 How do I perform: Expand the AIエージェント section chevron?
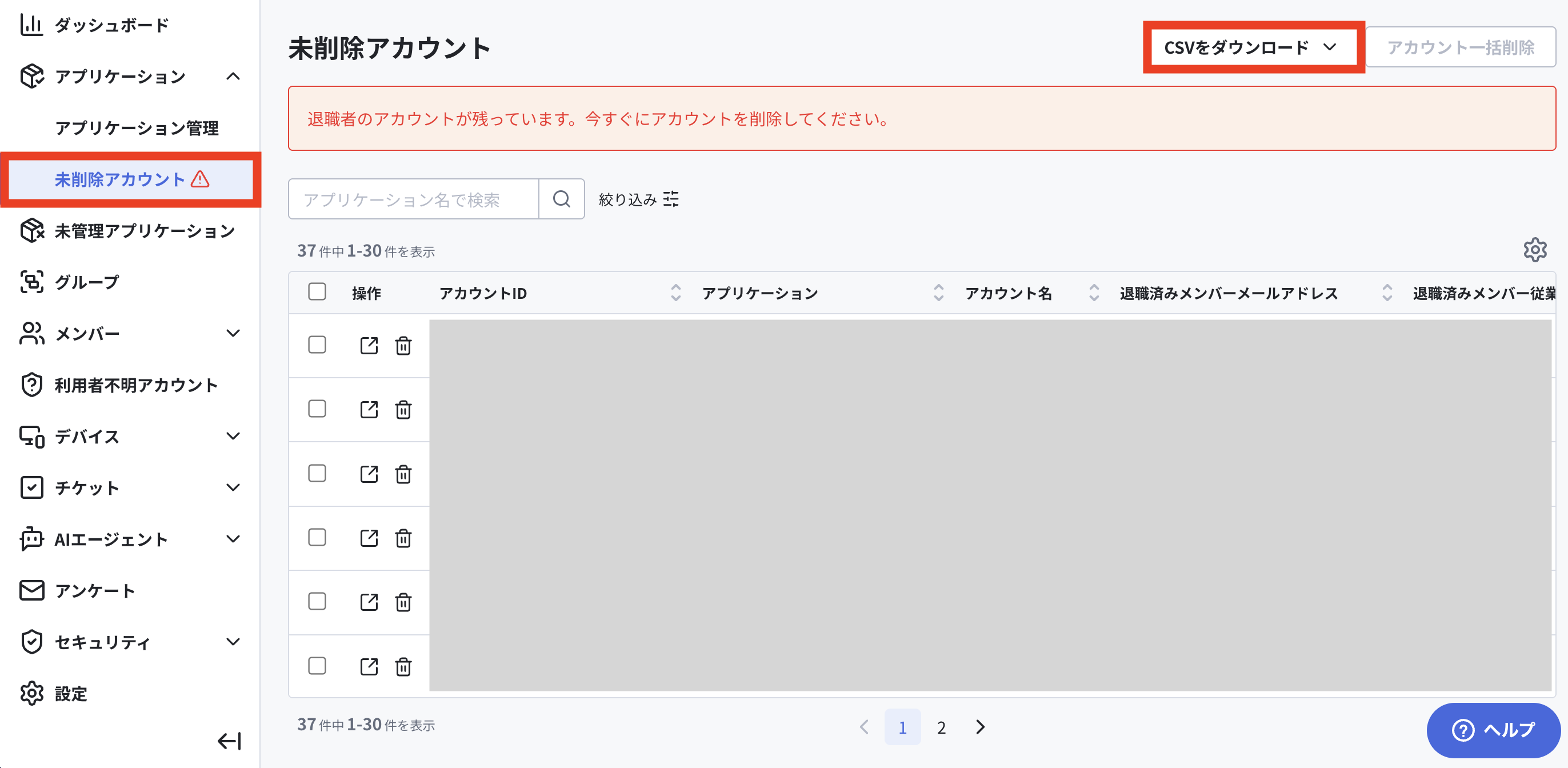pyautogui.click(x=233, y=539)
